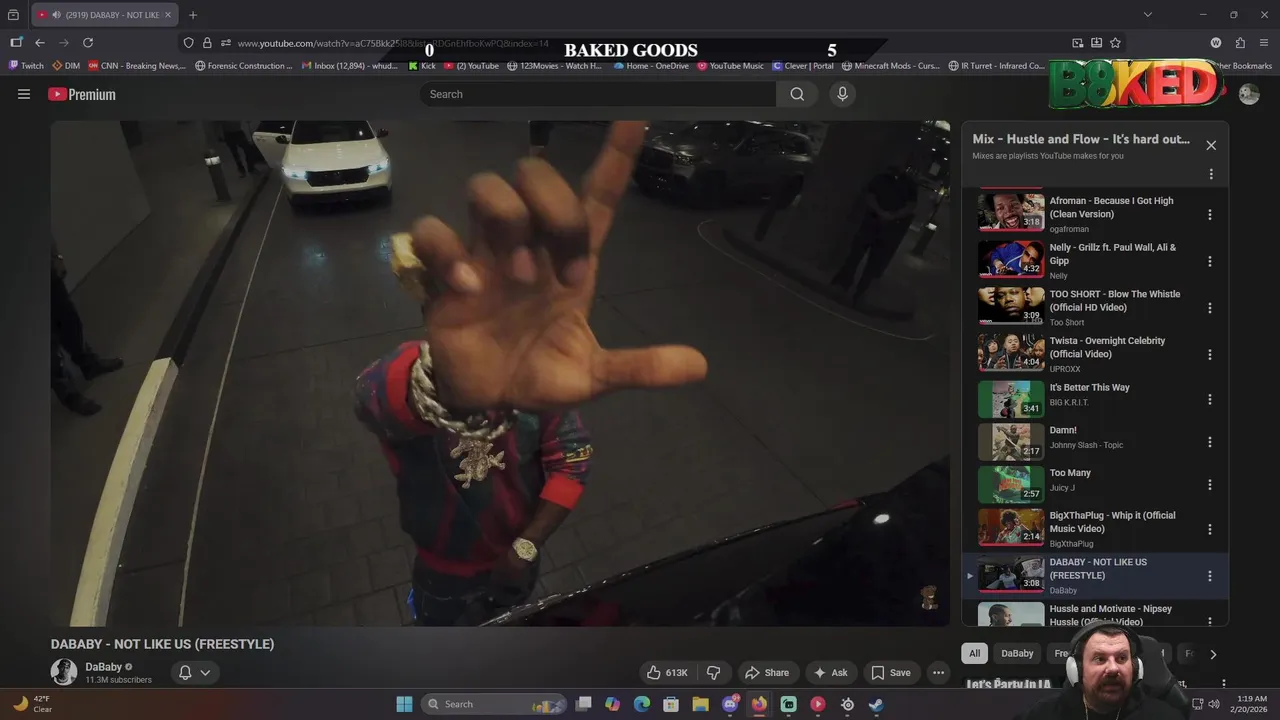The height and width of the screenshot is (720, 1280).
Task: Open options for Nelly - Grillz
Action: point(1210,261)
